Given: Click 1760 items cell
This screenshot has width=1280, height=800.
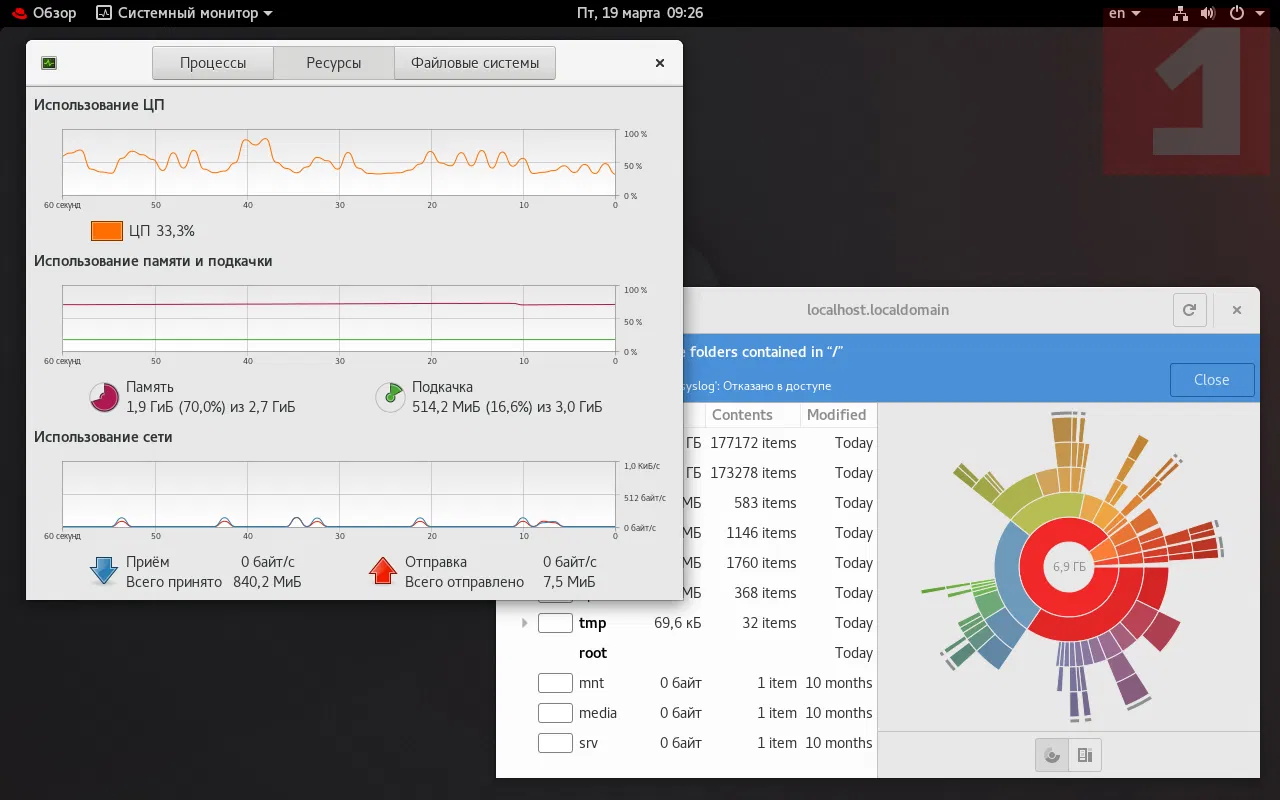Looking at the screenshot, I should [761, 563].
